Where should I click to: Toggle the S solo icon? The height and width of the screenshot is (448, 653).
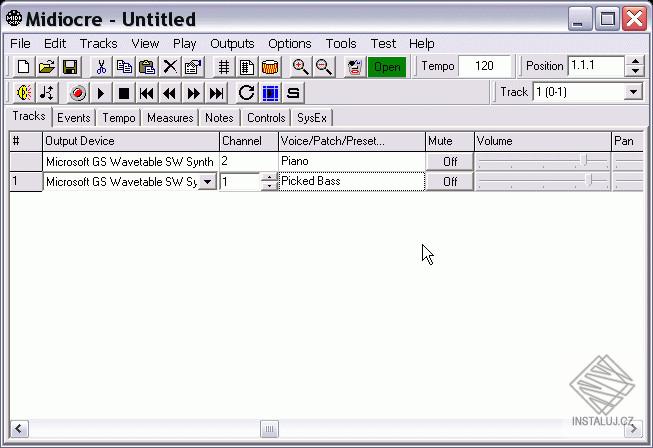click(293, 92)
